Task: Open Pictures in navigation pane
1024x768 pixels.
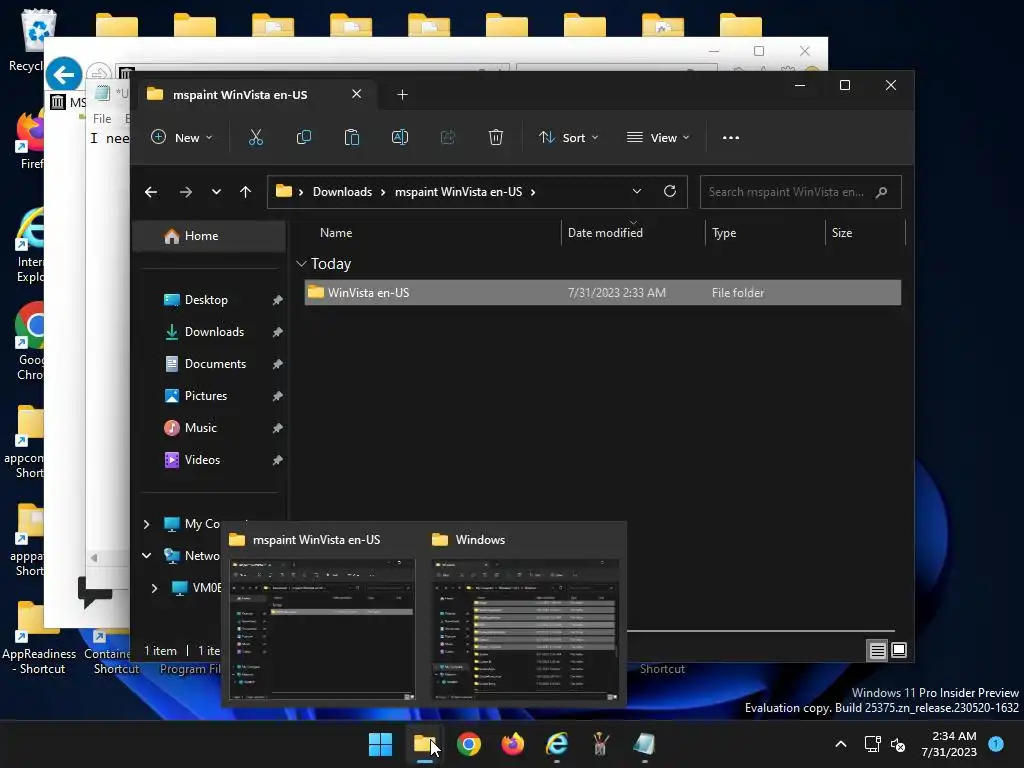Action: pyautogui.click(x=206, y=396)
